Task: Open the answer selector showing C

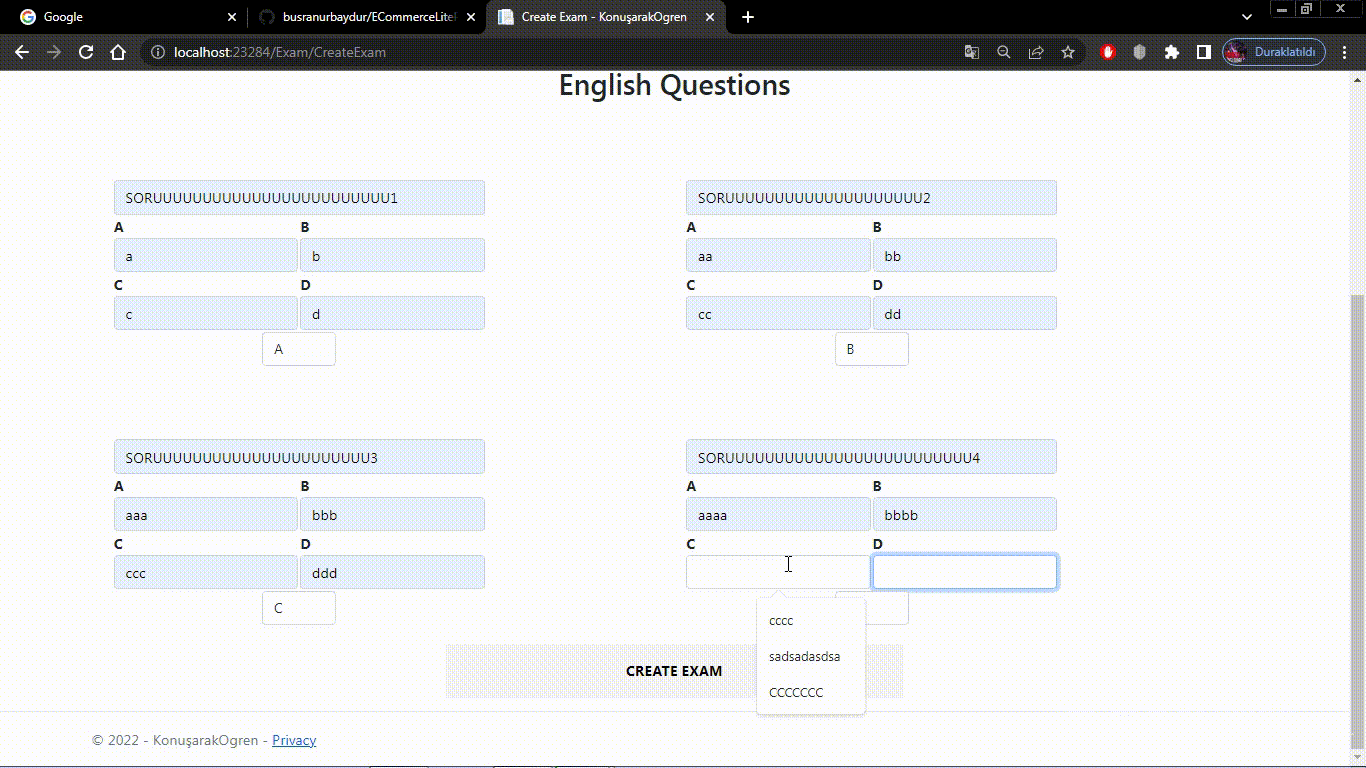Action: tap(299, 608)
